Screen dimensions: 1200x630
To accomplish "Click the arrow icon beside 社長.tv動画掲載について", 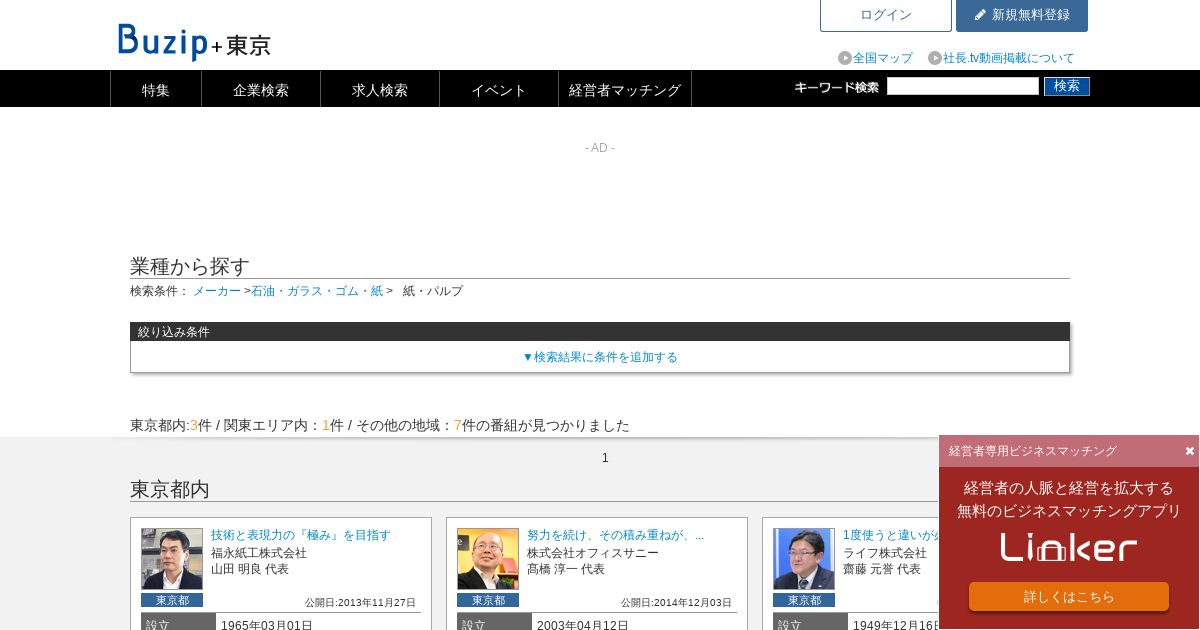I will tap(935, 58).
